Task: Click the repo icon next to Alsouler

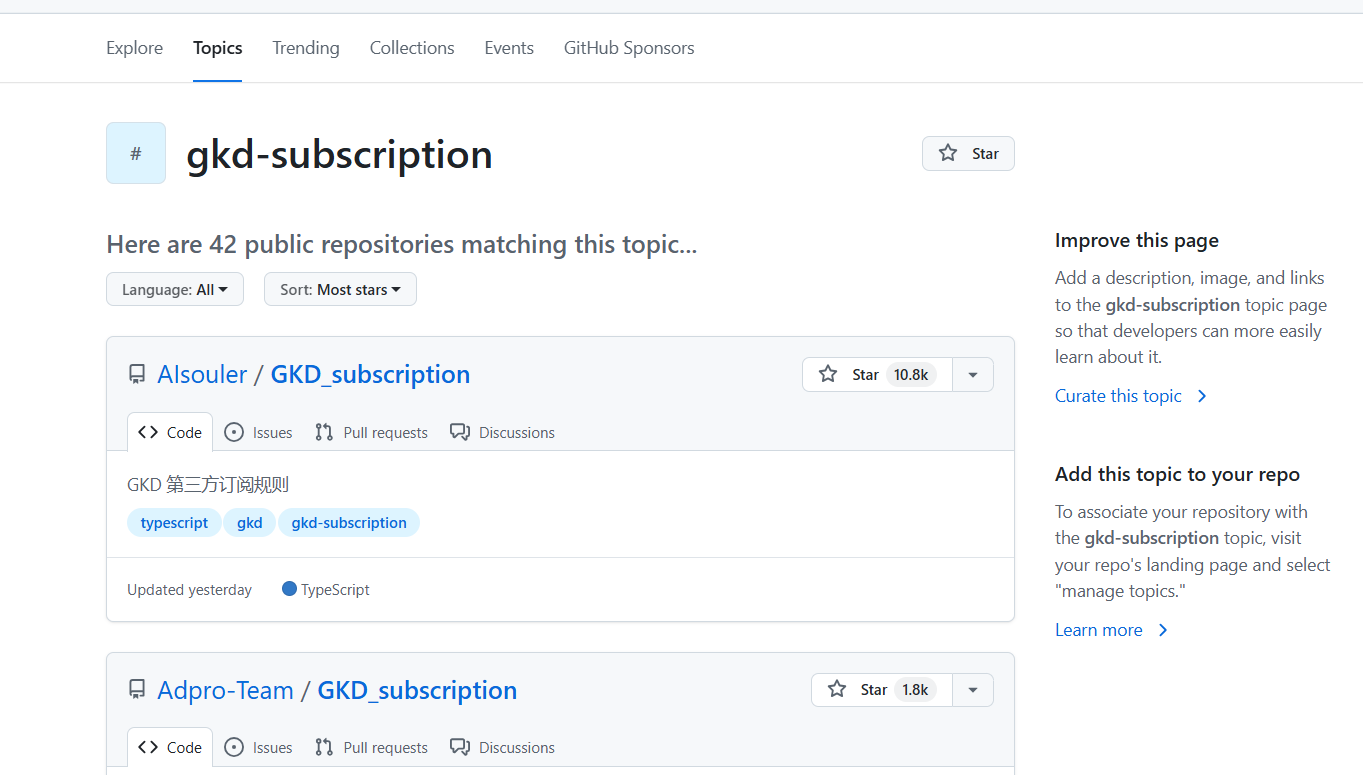Action: (137, 374)
